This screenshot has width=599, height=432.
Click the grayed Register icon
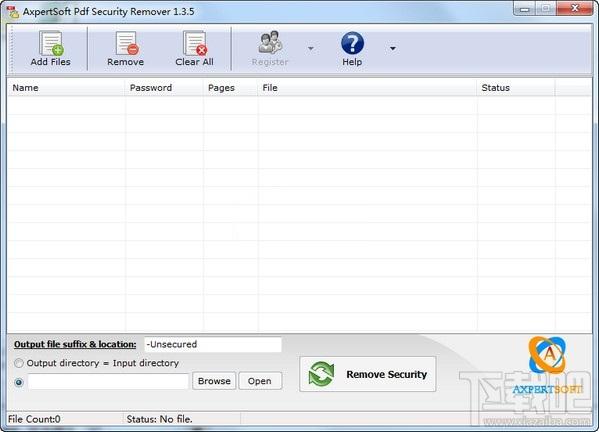(x=270, y=42)
